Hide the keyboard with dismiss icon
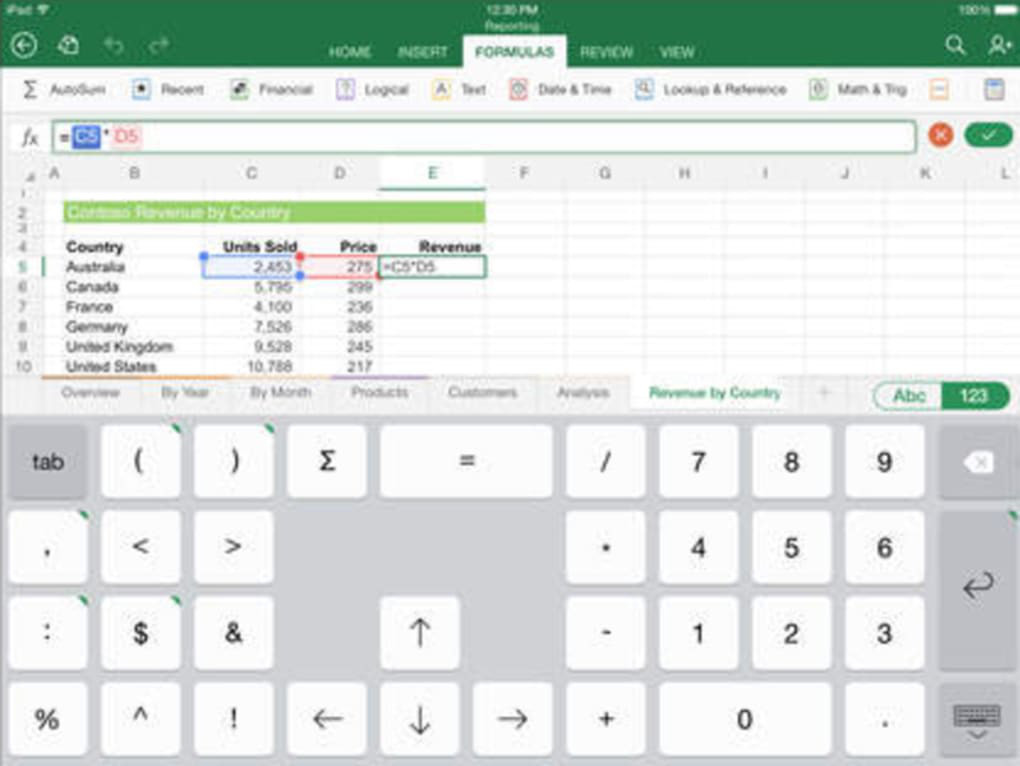Screen dimensions: 1020x766 pyautogui.click(x=977, y=720)
